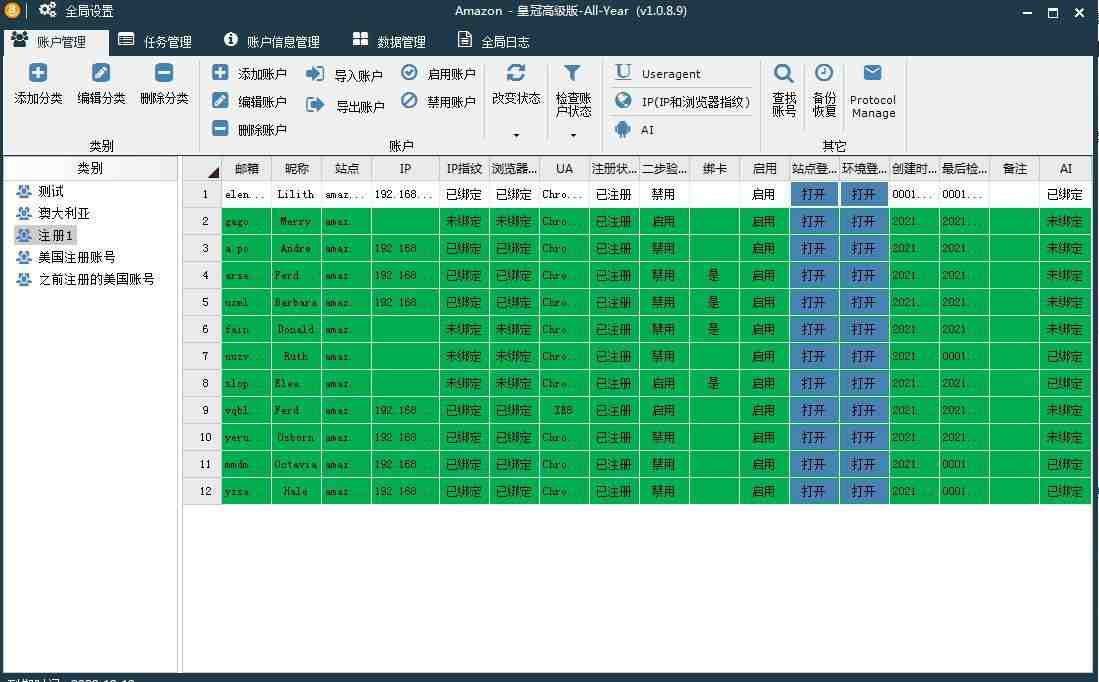Click Delete Account (删除账户)
Image resolution: width=1099 pixels, height=682 pixels.
pyautogui.click(x=250, y=130)
